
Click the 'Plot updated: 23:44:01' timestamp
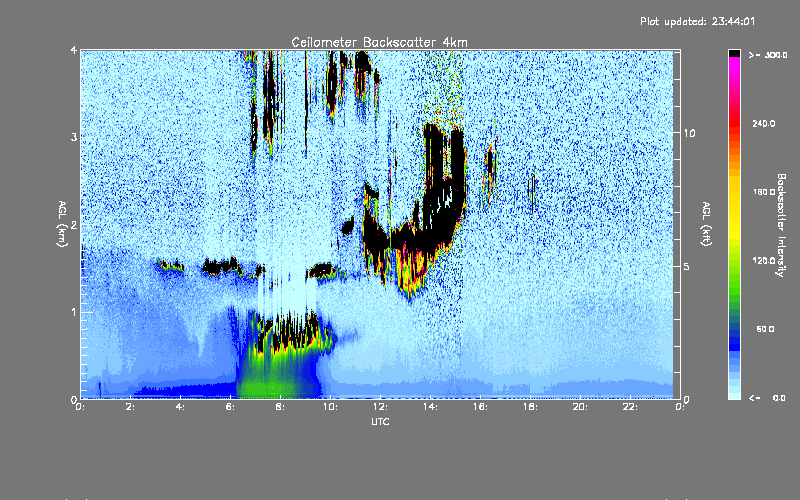pos(697,21)
